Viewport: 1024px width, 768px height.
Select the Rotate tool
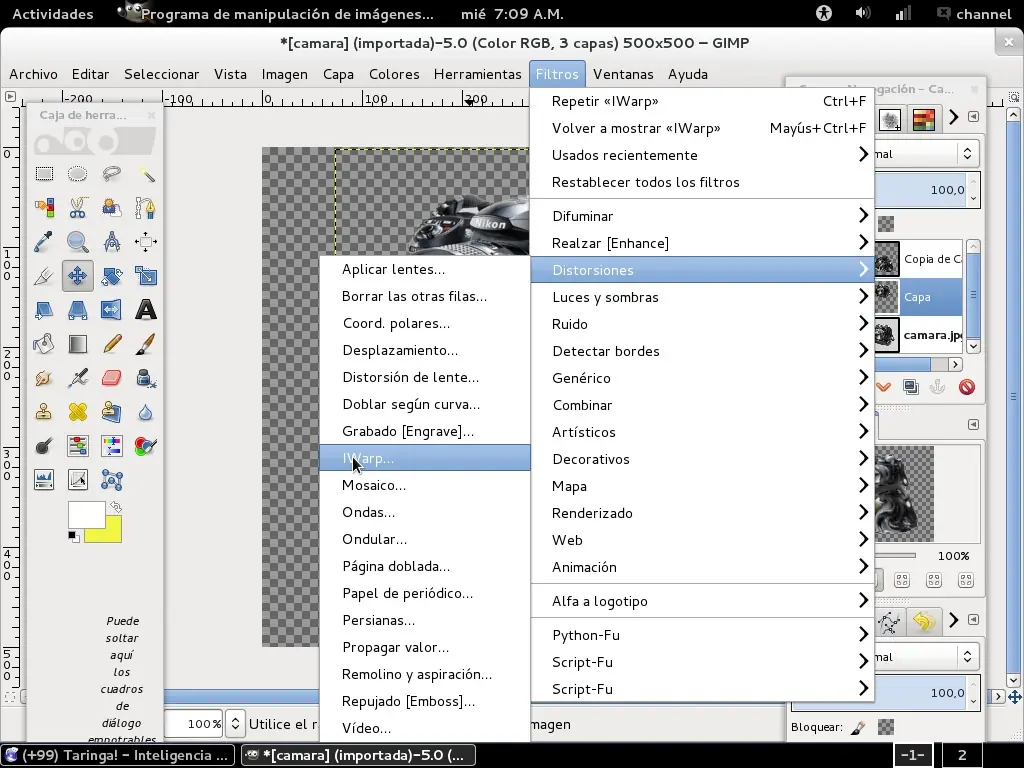point(112,276)
